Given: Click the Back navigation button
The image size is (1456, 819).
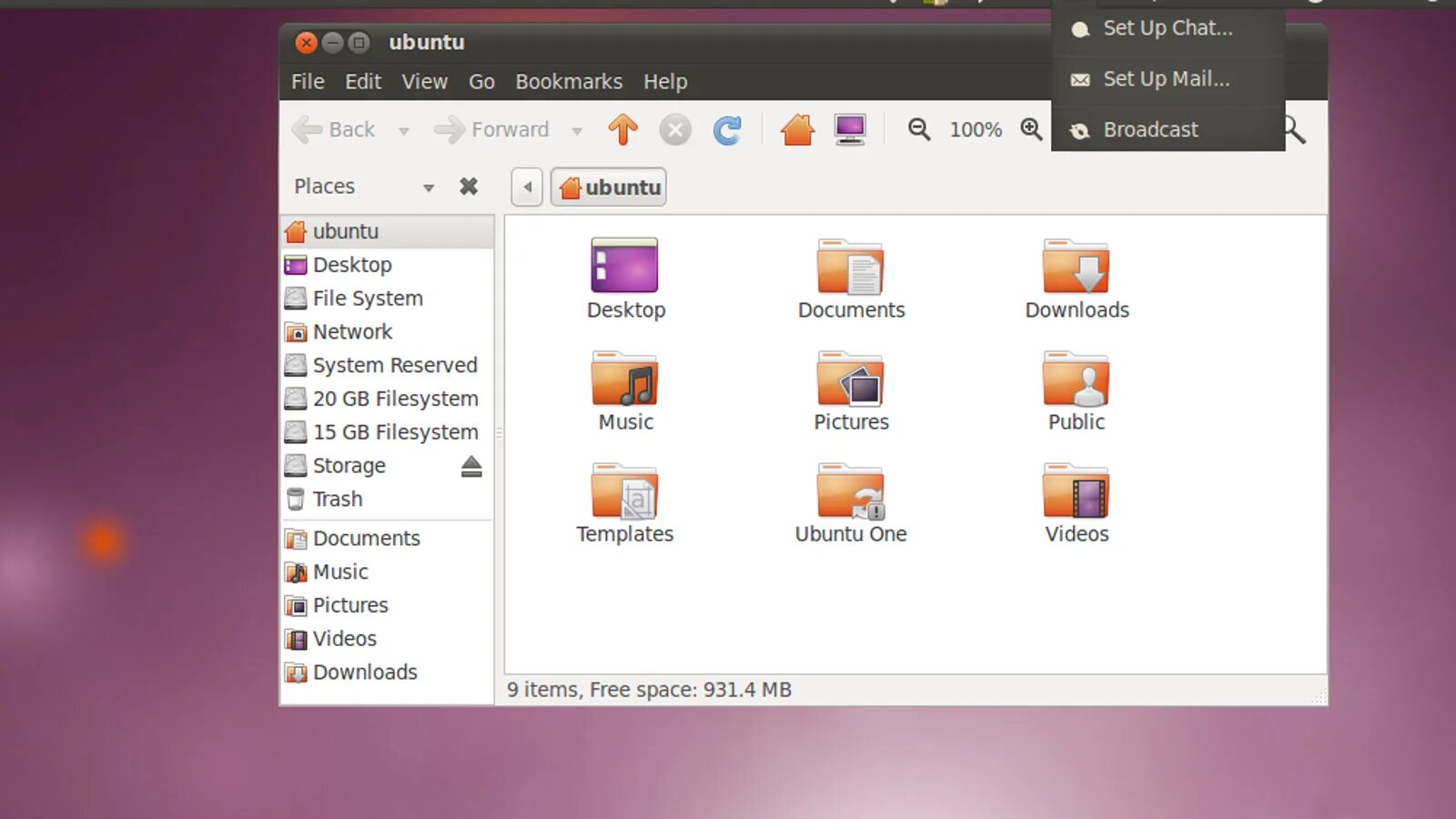Looking at the screenshot, I should pos(334,130).
